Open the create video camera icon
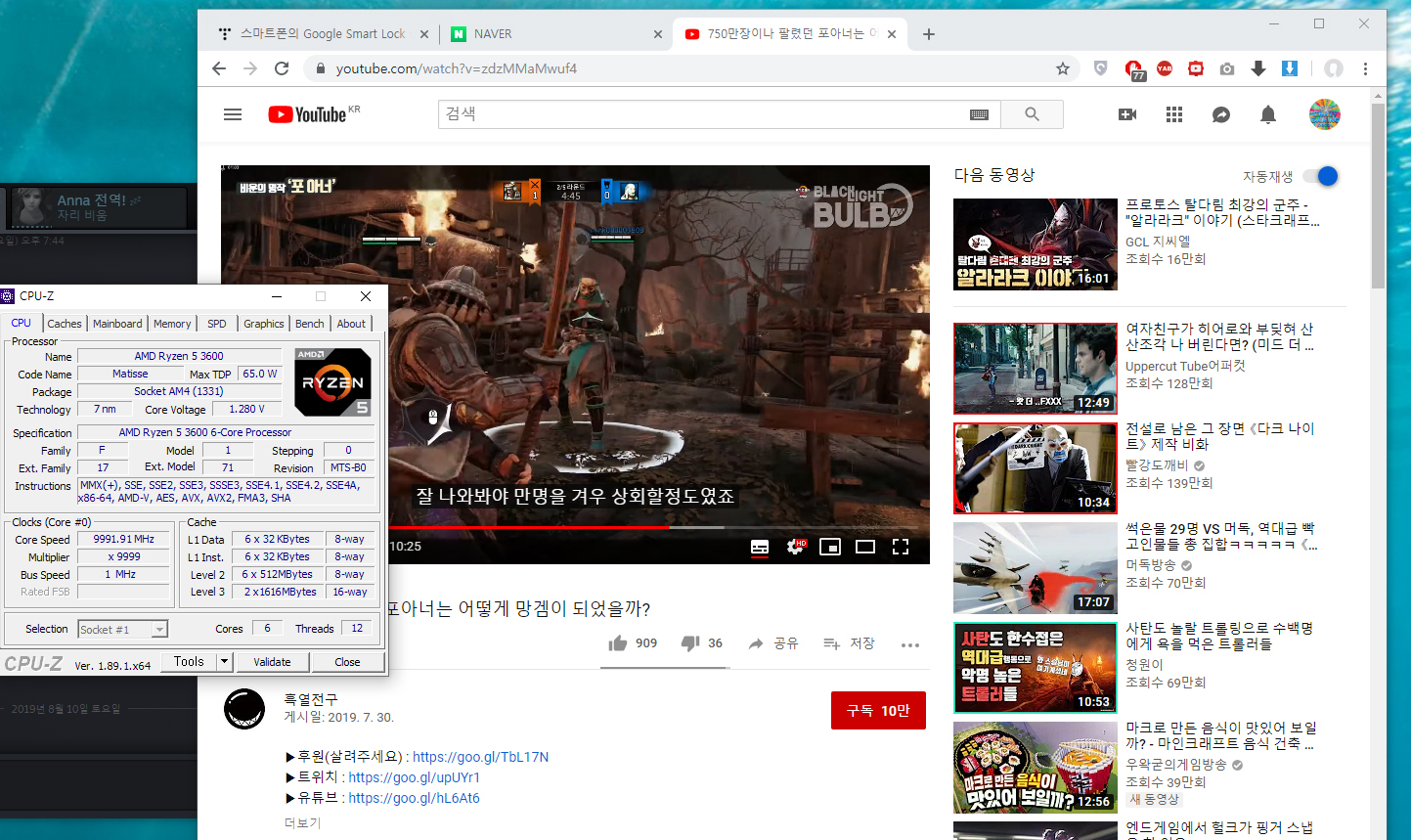Image resolution: width=1411 pixels, height=840 pixels. (x=1127, y=114)
